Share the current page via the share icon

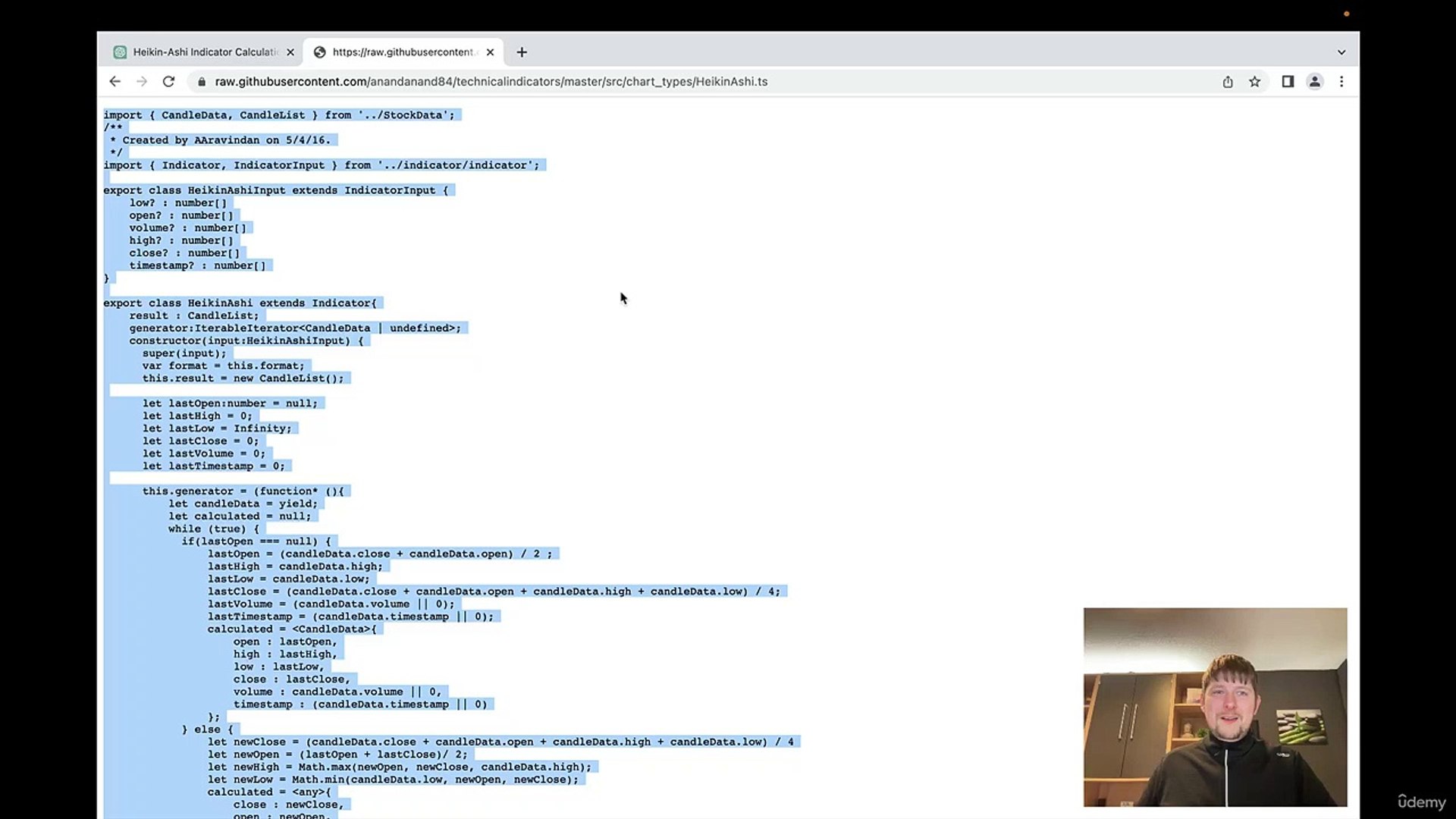[1228, 81]
